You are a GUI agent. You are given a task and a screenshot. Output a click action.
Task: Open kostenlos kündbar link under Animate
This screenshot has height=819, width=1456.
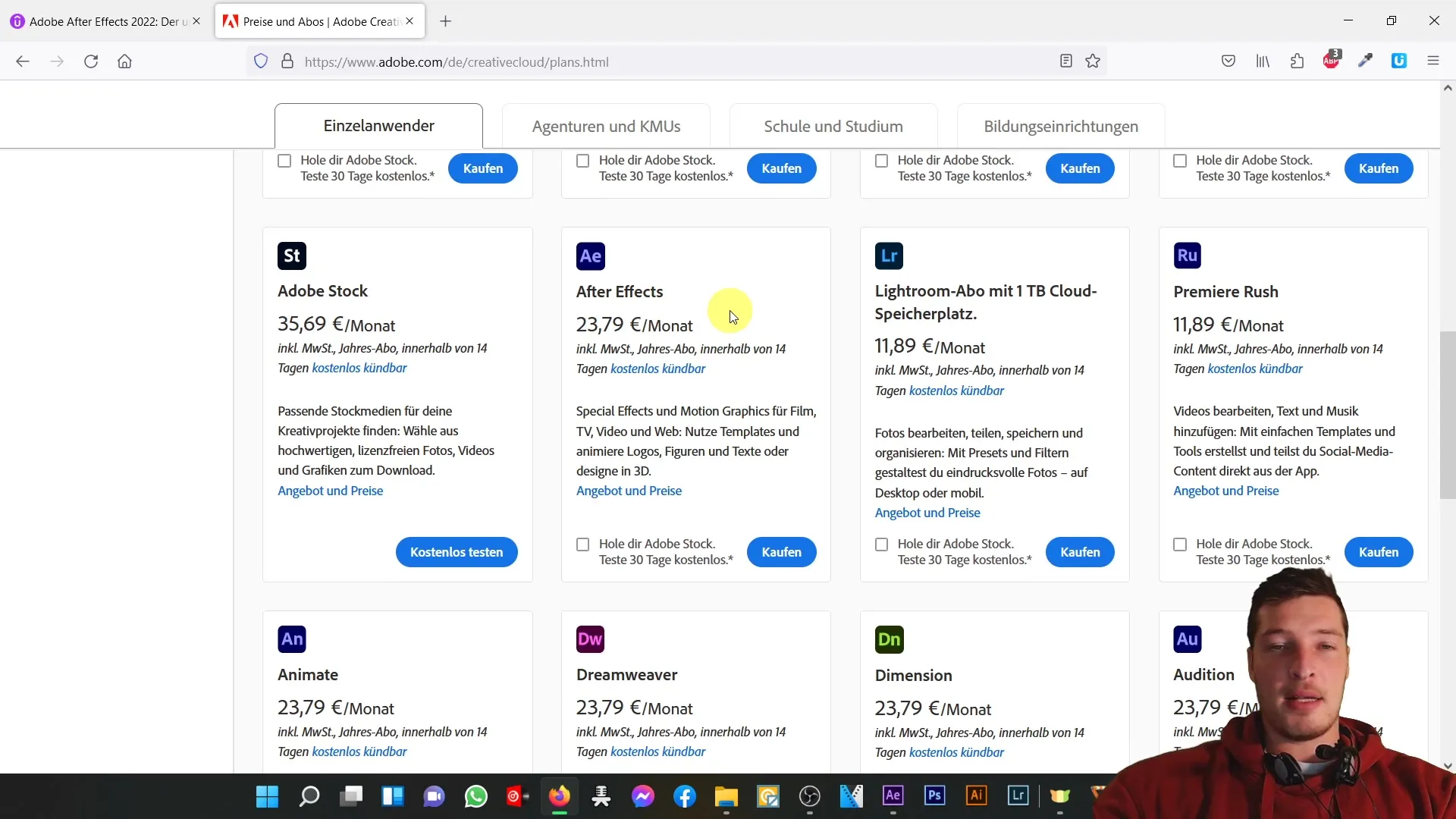click(x=359, y=752)
